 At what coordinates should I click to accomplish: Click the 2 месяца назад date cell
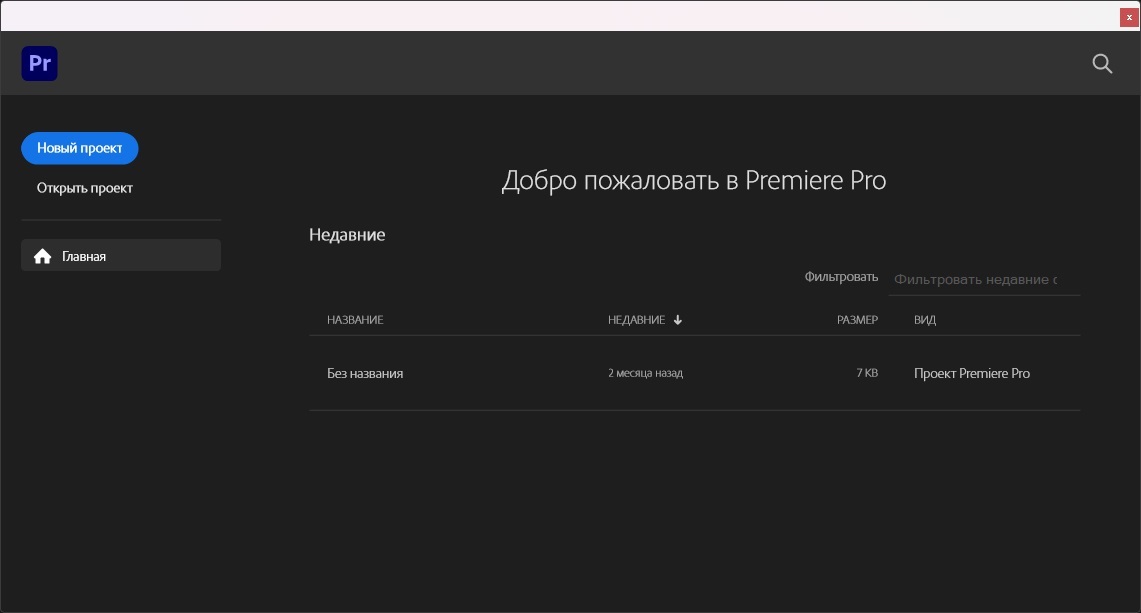click(645, 374)
